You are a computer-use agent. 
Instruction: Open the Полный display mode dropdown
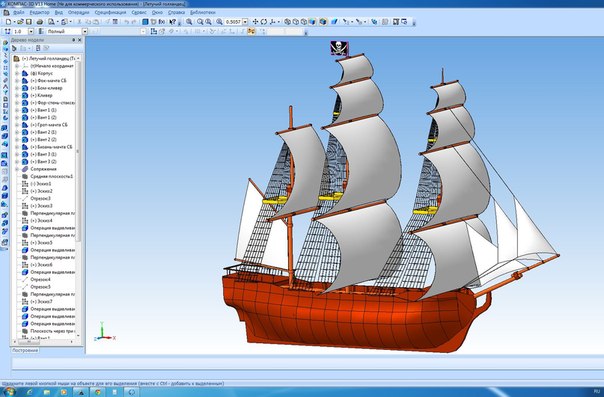(85, 31)
